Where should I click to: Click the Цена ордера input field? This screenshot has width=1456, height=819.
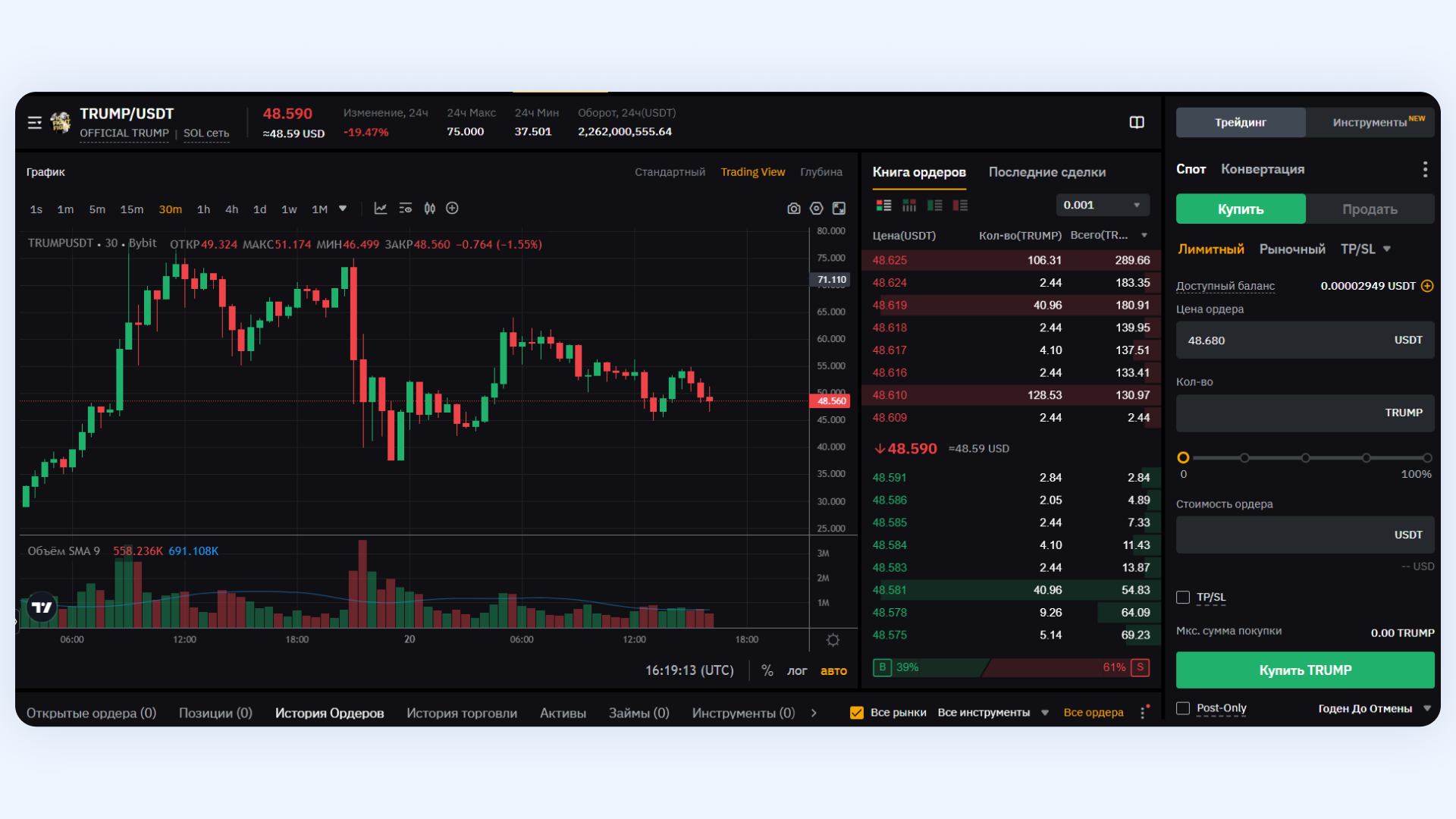[1305, 340]
